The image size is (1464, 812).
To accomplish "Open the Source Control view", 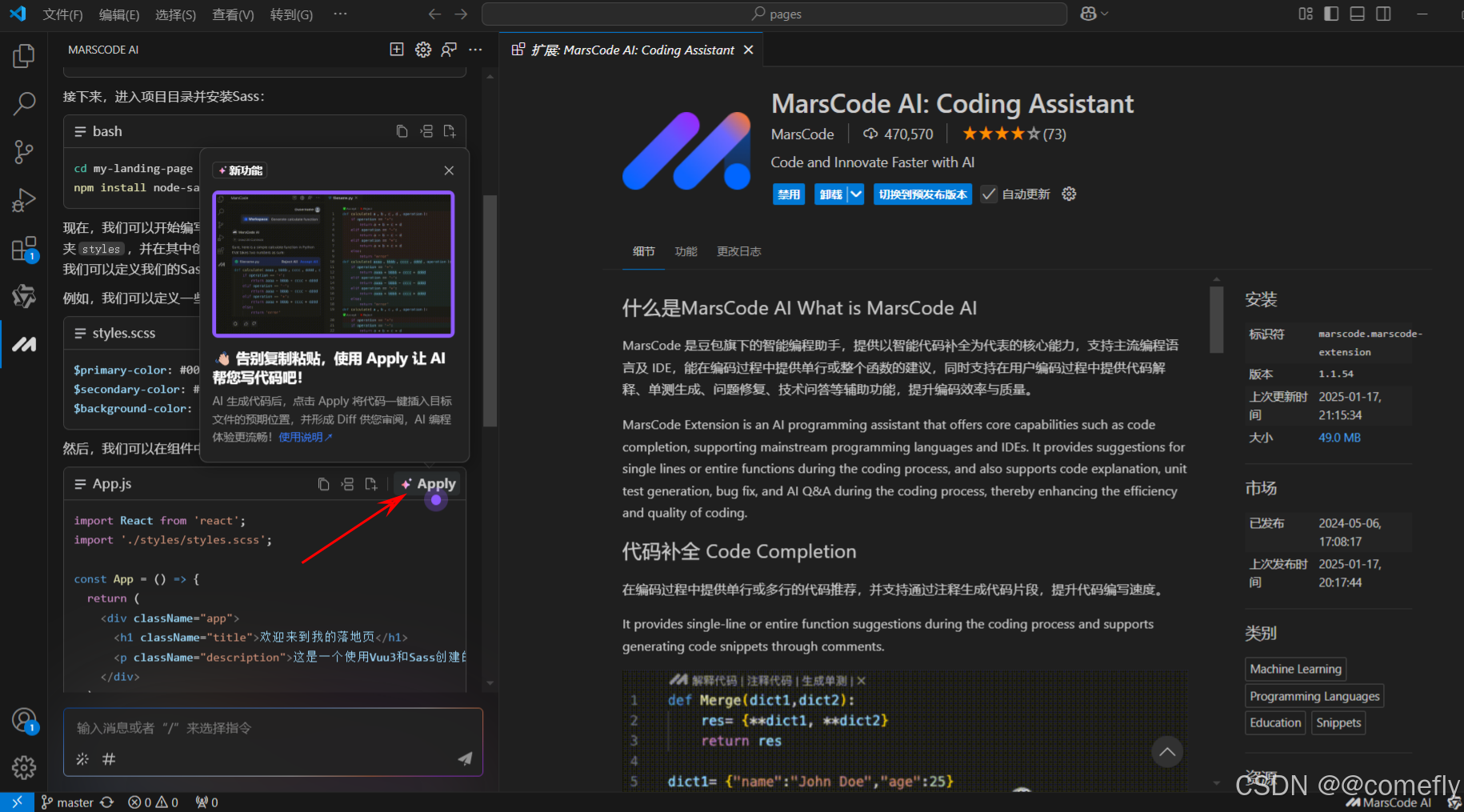I will pos(24,152).
